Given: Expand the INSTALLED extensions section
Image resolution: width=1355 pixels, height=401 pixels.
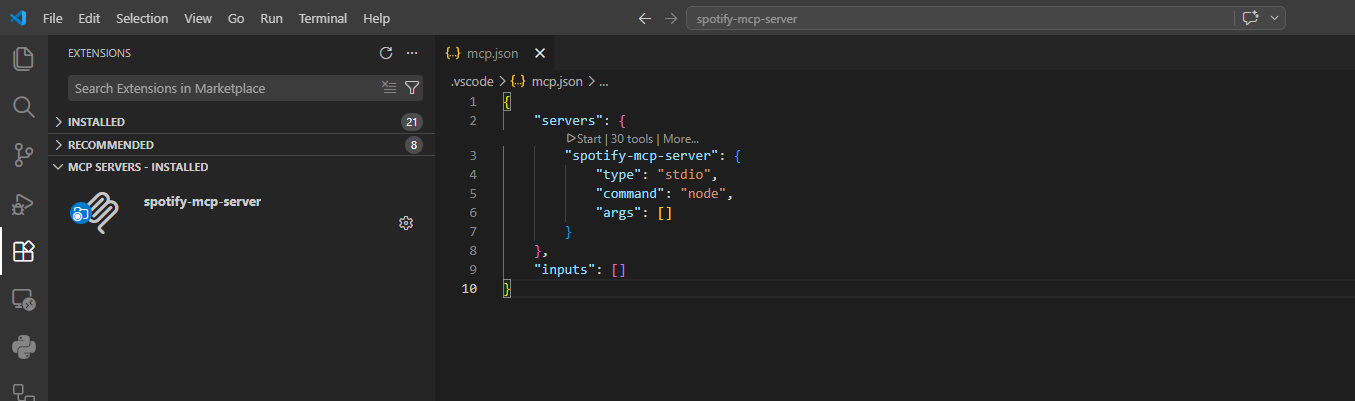Looking at the screenshot, I should point(241,122).
